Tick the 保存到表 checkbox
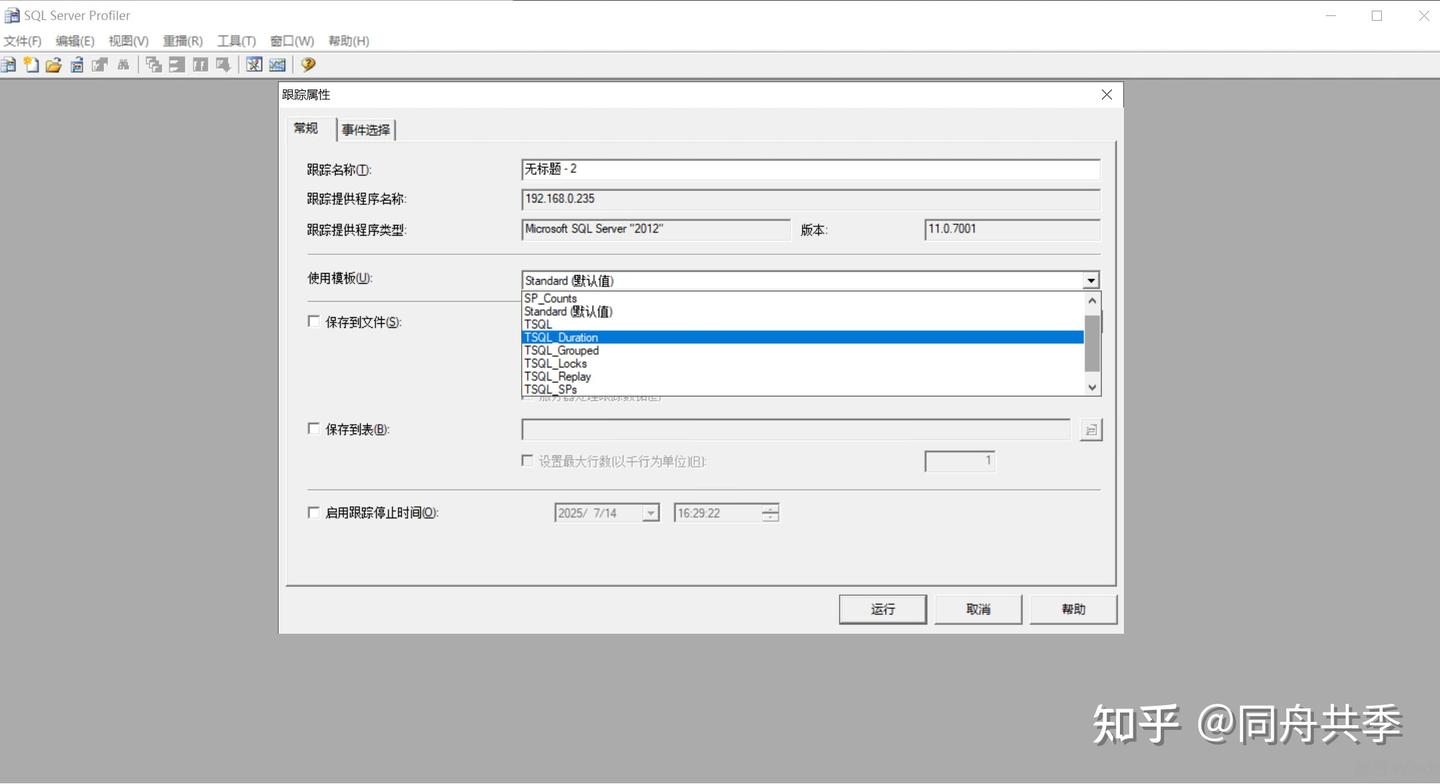1440x784 pixels. pos(314,429)
